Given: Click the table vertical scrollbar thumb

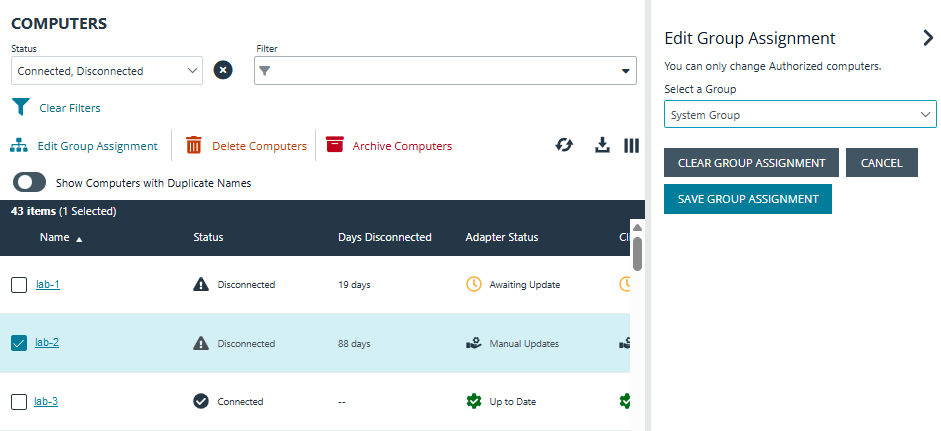Looking at the screenshot, I should pyautogui.click(x=637, y=254).
